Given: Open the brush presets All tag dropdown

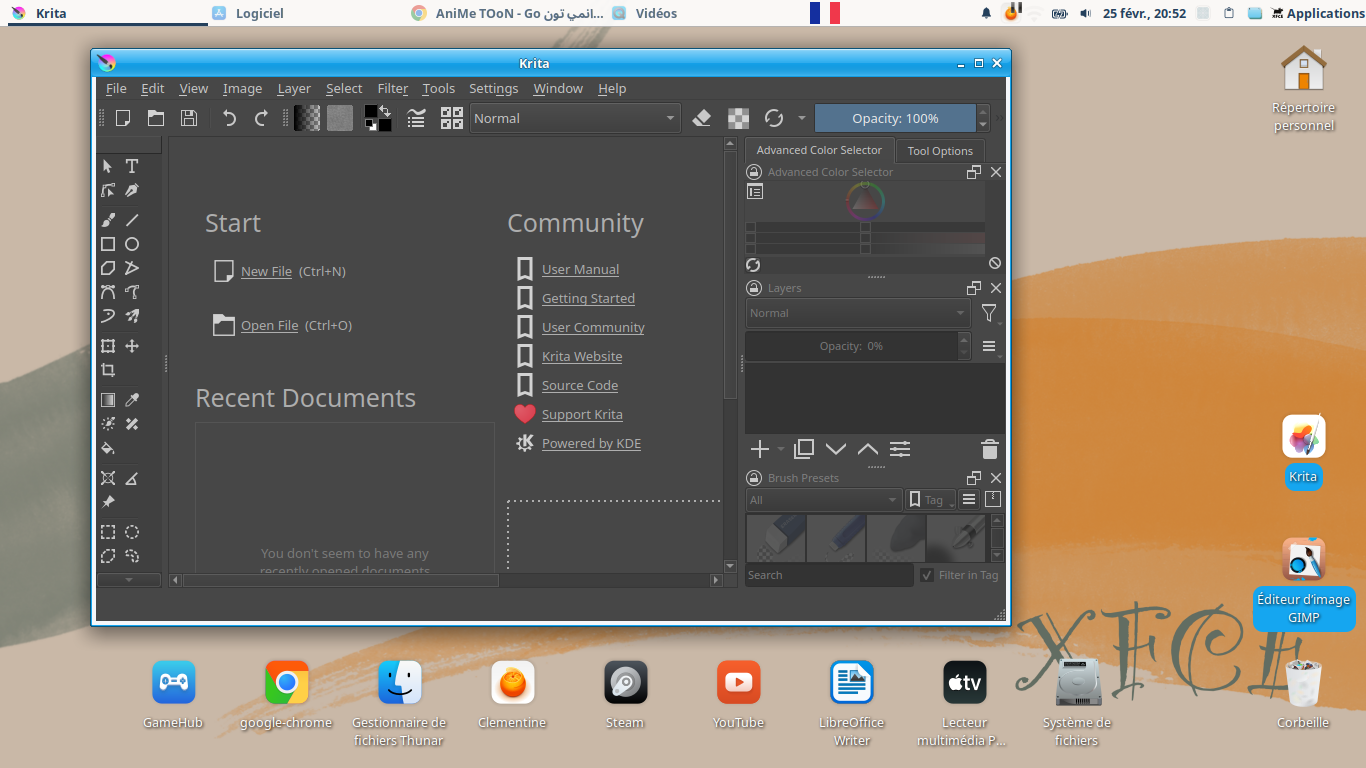Looking at the screenshot, I should 824,500.
